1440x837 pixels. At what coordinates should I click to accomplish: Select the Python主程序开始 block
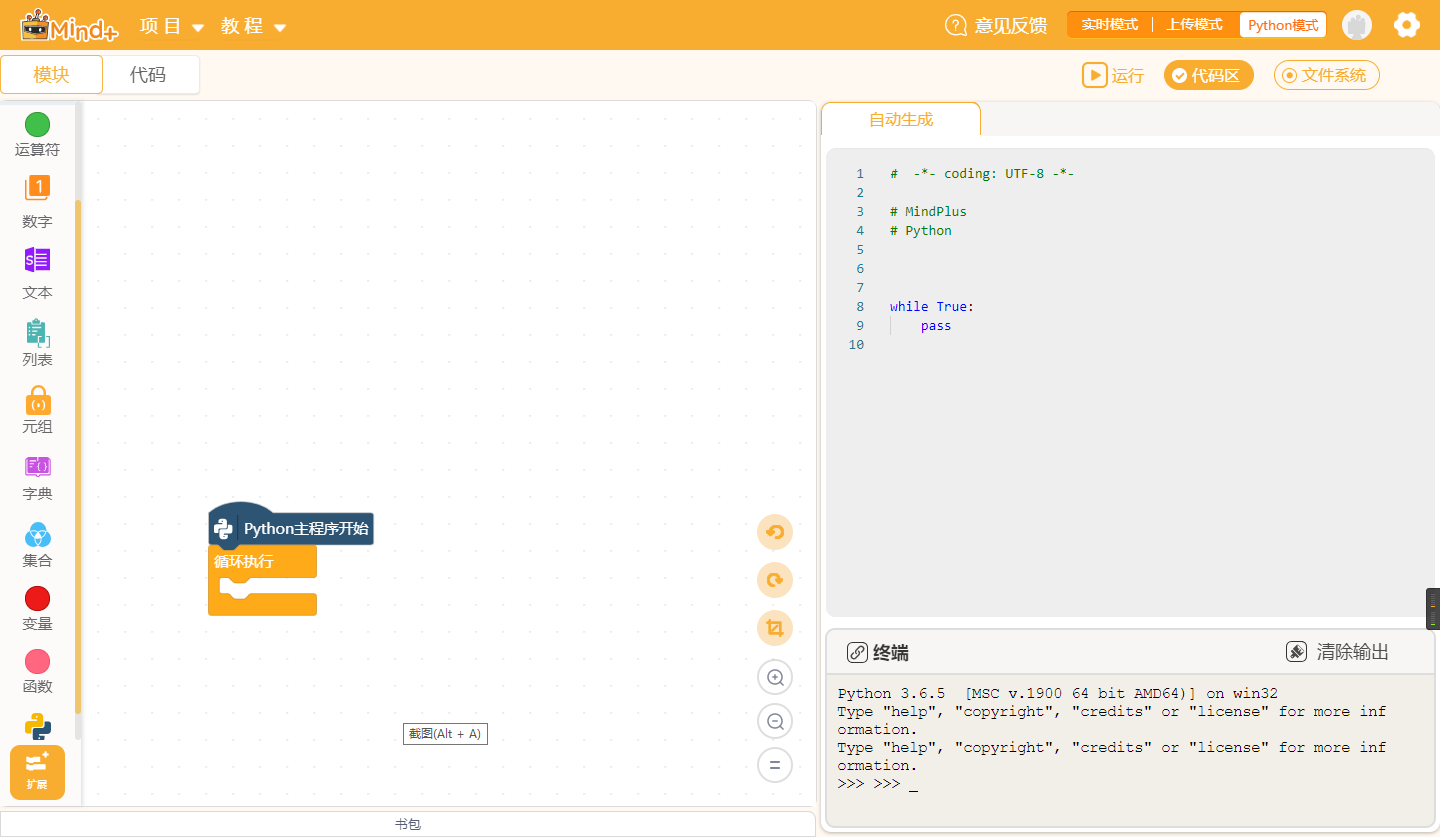291,528
